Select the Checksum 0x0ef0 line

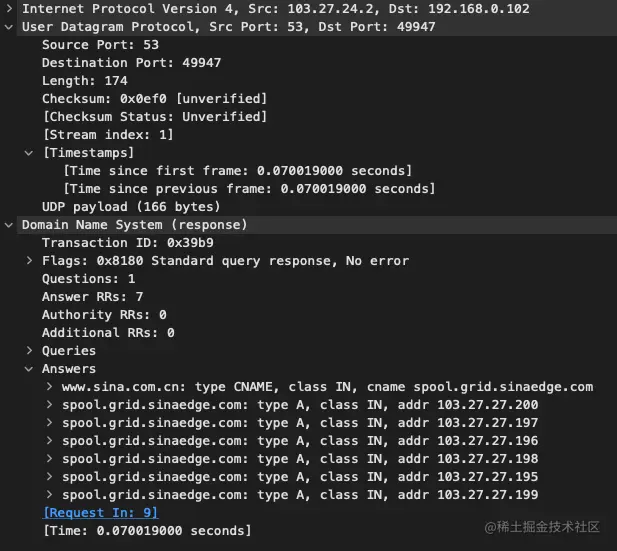tap(155, 99)
